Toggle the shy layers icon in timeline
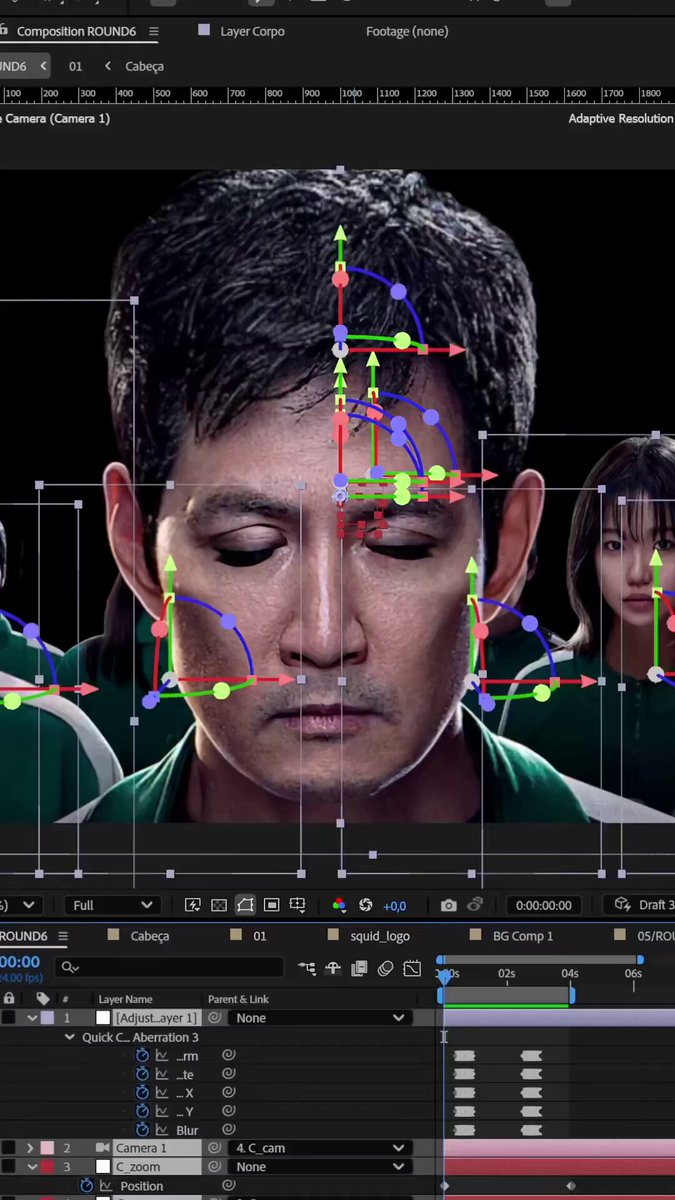675x1200 pixels. 333,968
